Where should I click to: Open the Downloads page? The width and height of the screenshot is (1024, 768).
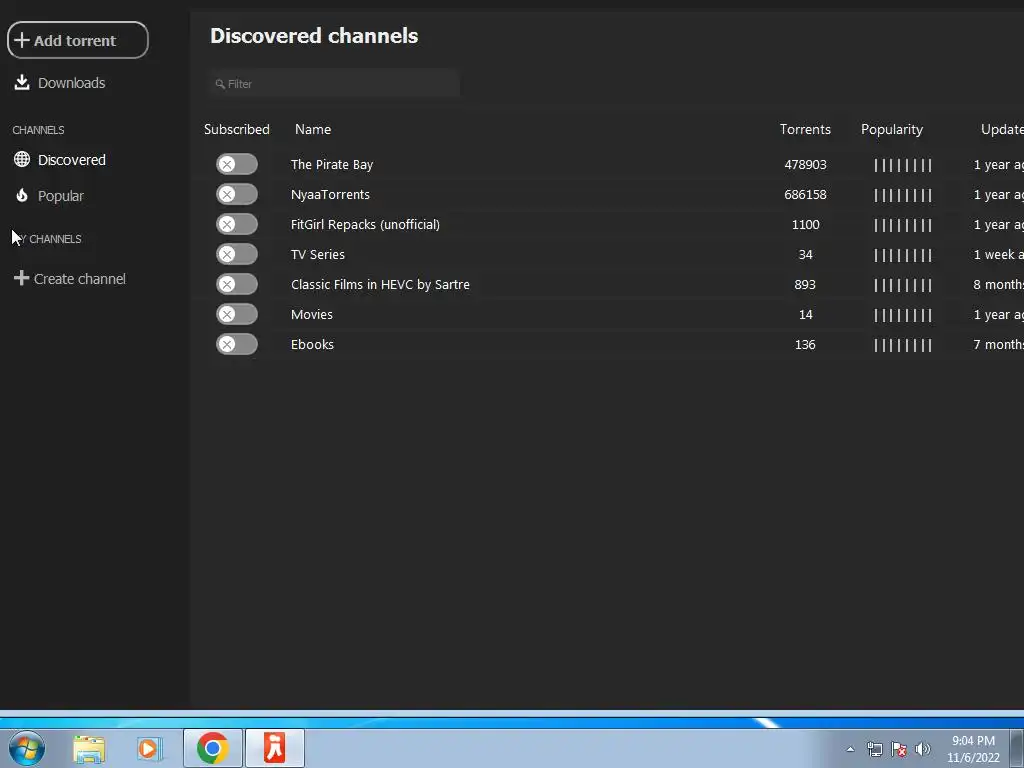point(60,83)
